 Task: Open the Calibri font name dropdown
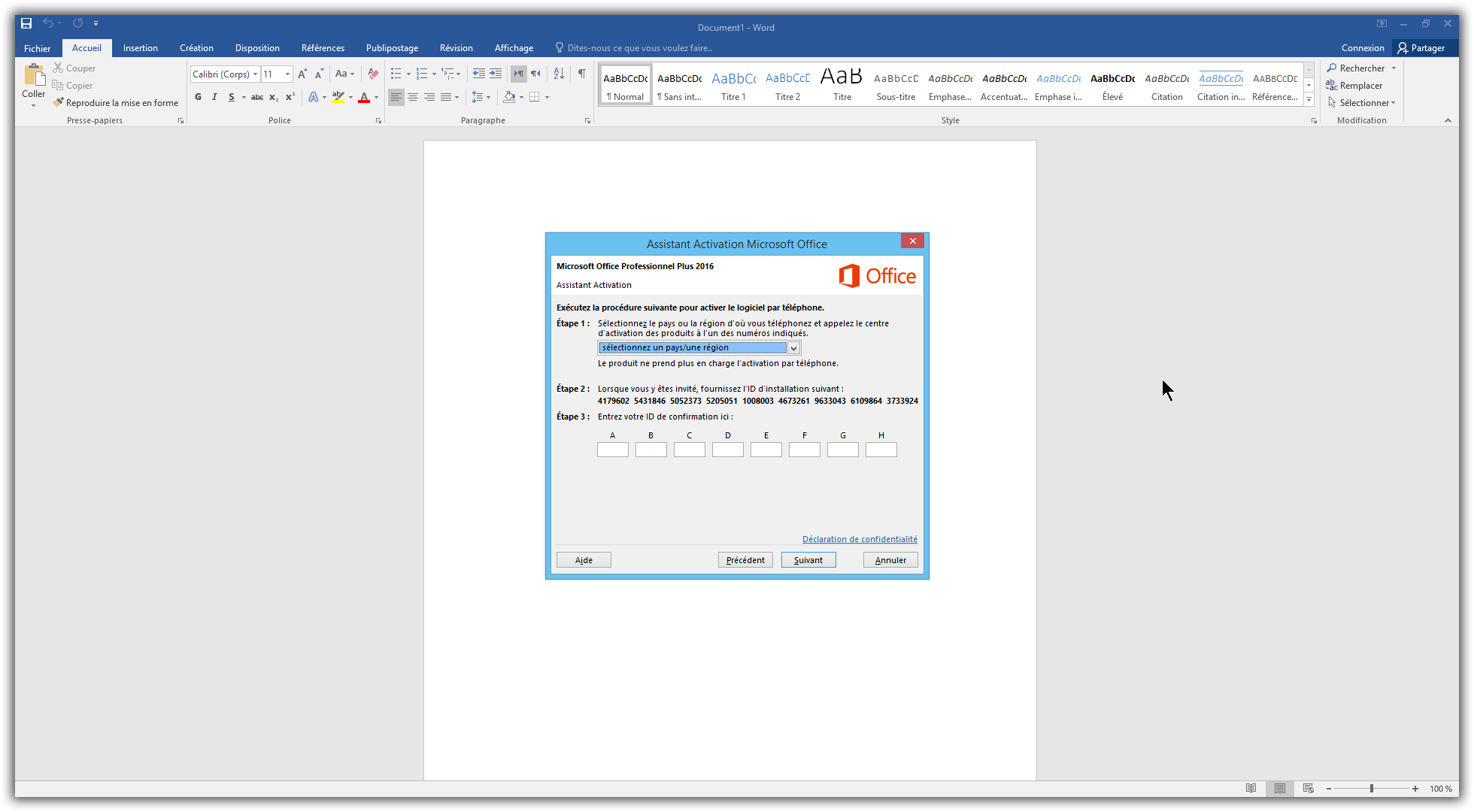[x=255, y=74]
